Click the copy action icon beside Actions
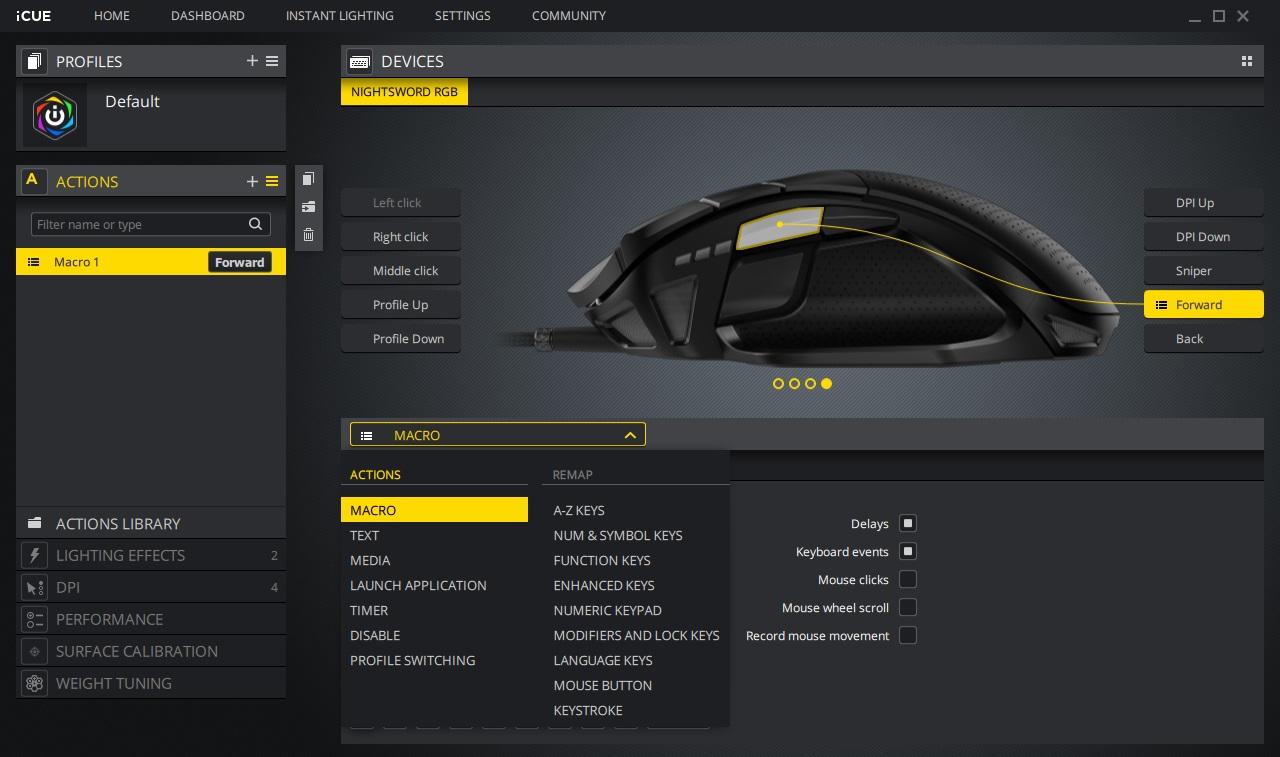This screenshot has height=757, width=1280. (308, 179)
